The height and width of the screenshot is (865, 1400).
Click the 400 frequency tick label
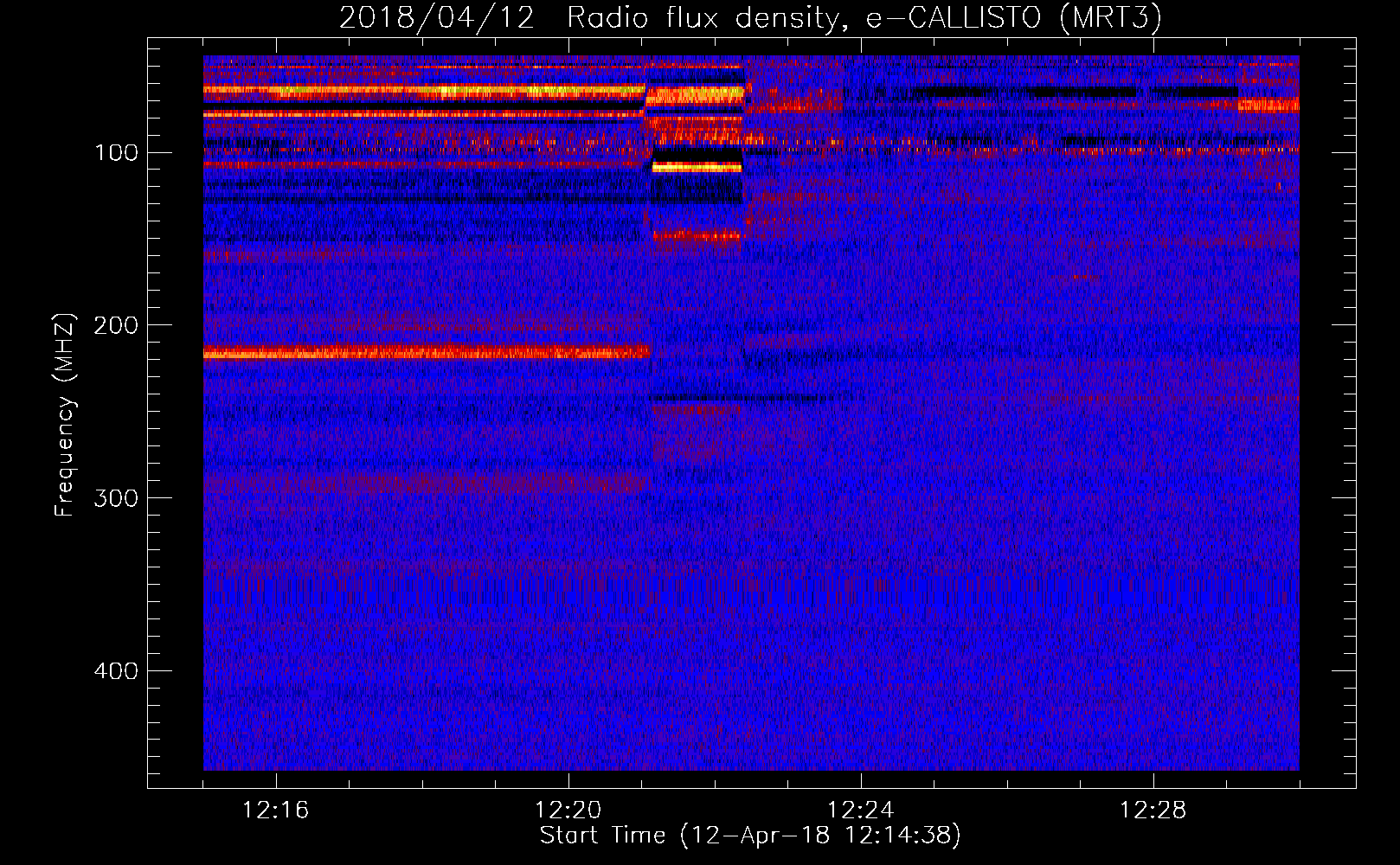(117, 671)
